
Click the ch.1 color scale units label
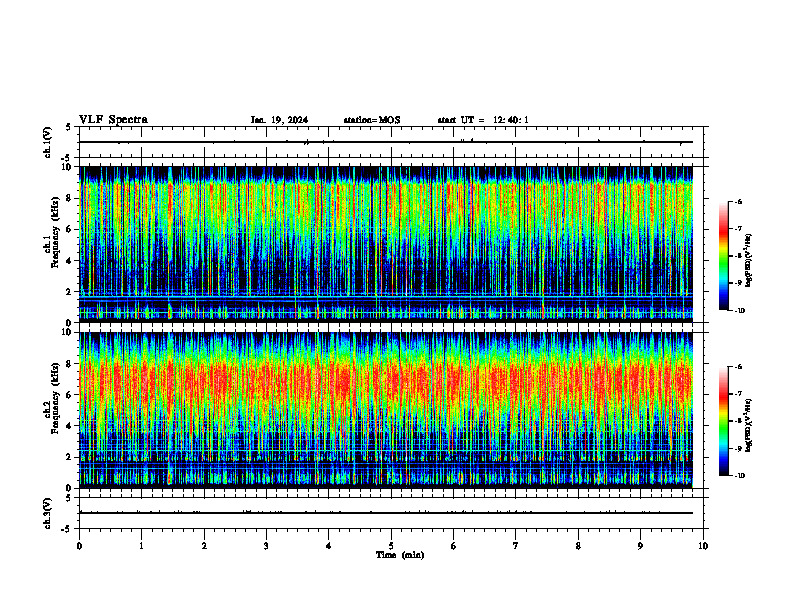click(749, 261)
